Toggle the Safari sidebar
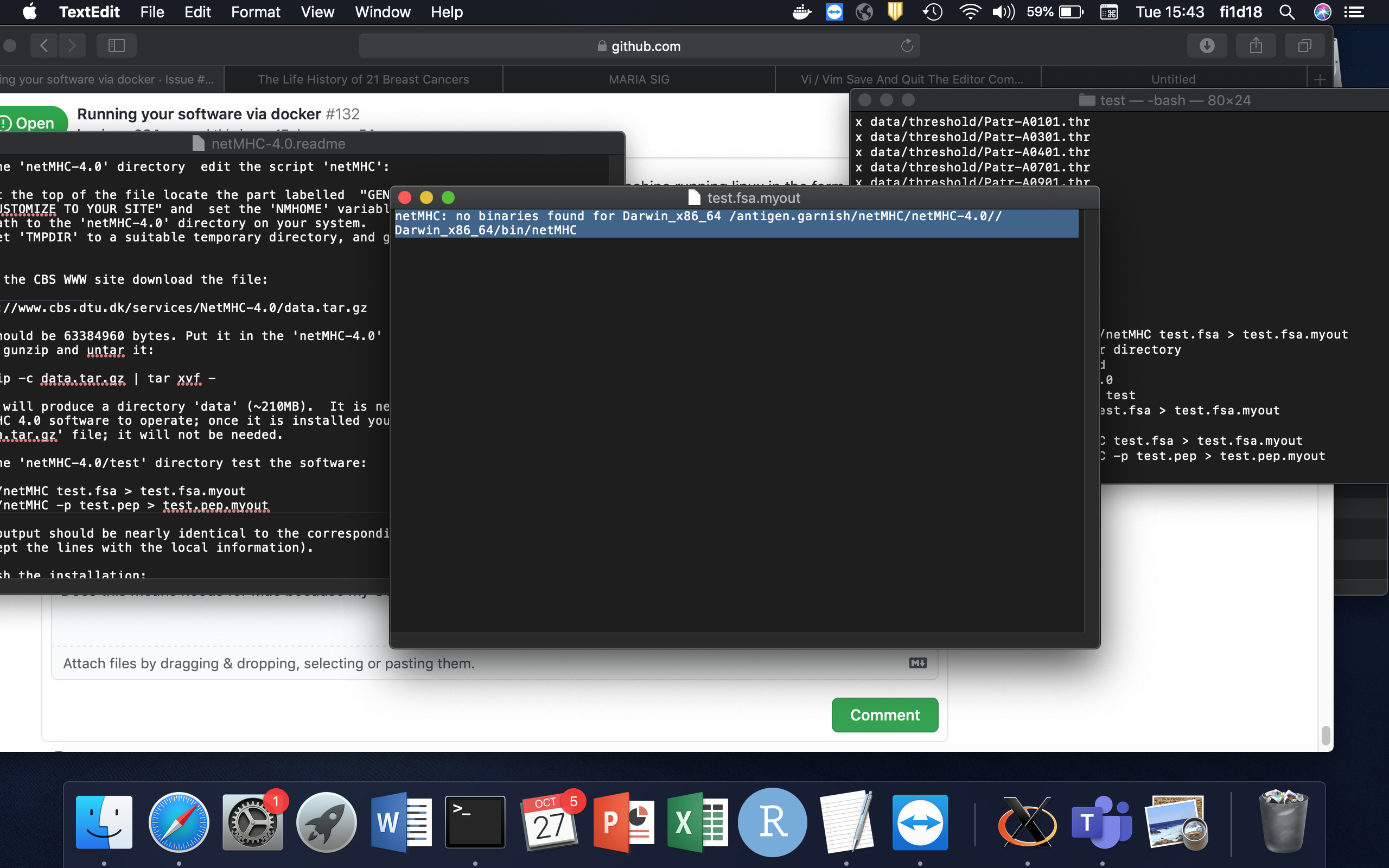 click(x=116, y=46)
